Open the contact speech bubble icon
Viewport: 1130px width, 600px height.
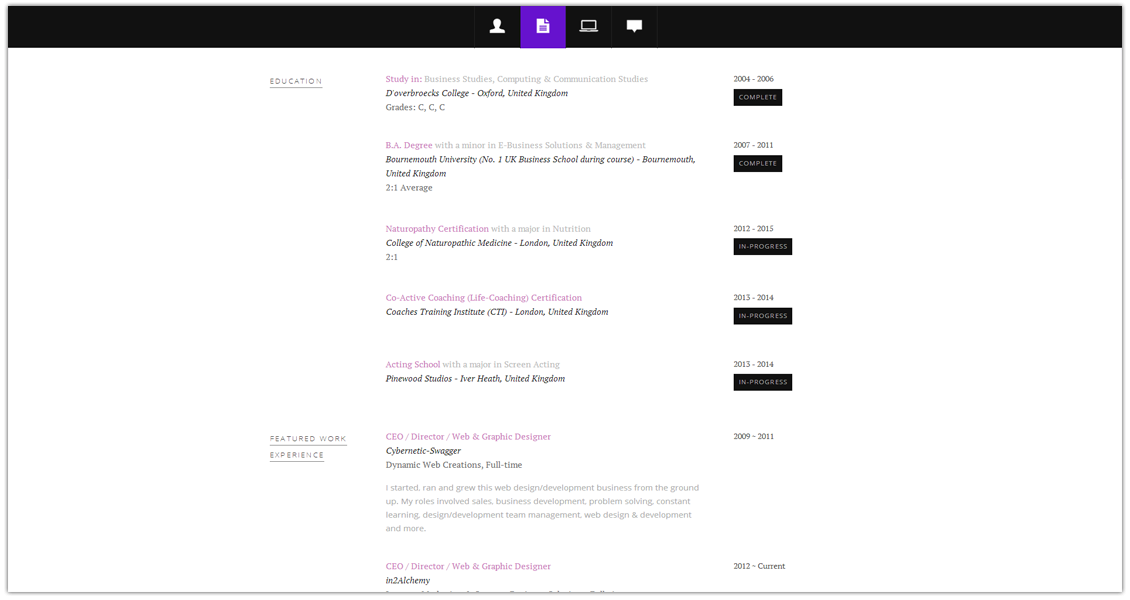click(634, 27)
